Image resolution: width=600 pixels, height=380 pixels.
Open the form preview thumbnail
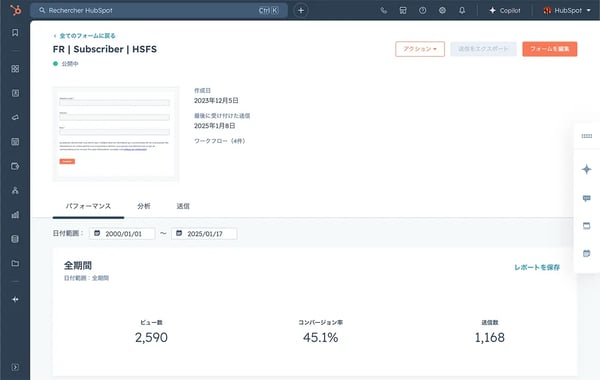(x=116, y=134)
